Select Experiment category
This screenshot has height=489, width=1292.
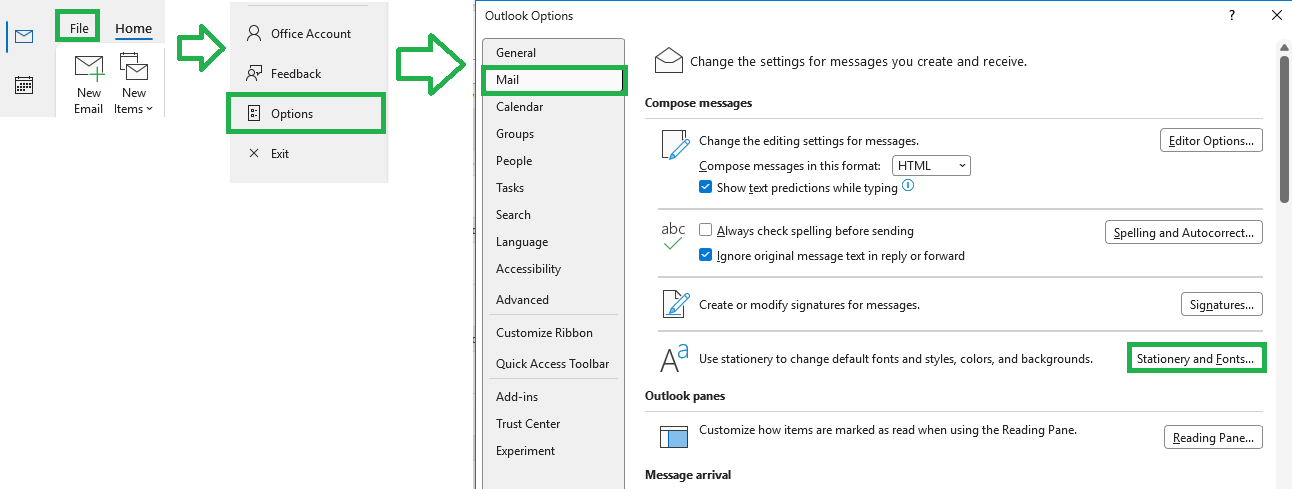pos(553,450)
